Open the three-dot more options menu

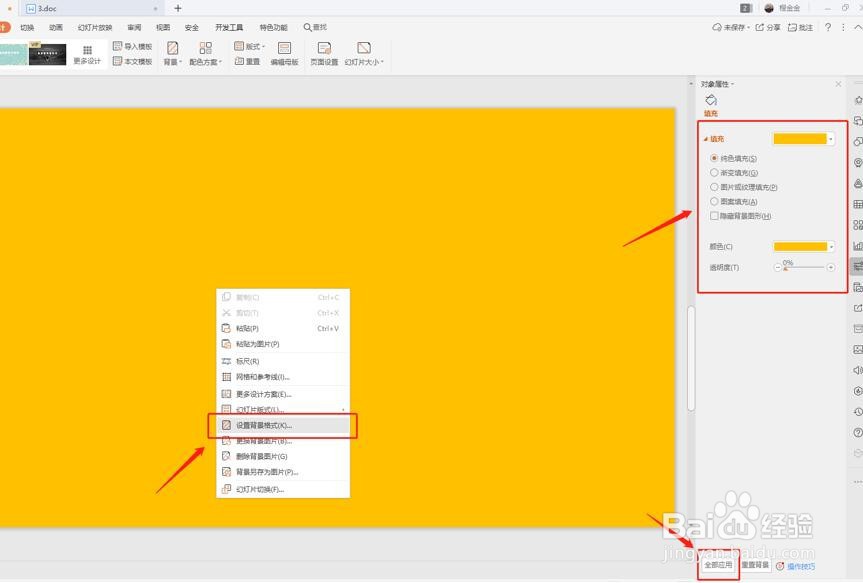[843, 27]
